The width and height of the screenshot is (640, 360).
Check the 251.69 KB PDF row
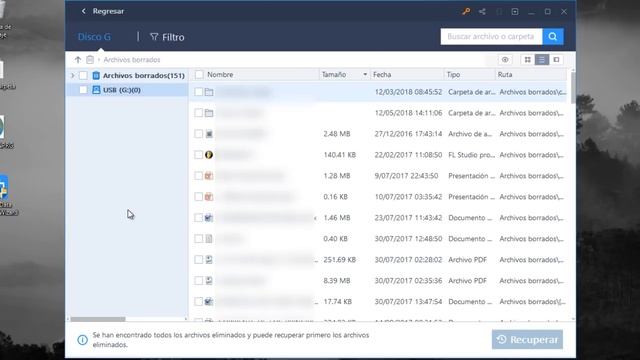pyautogui.click(x=198, y=260)
